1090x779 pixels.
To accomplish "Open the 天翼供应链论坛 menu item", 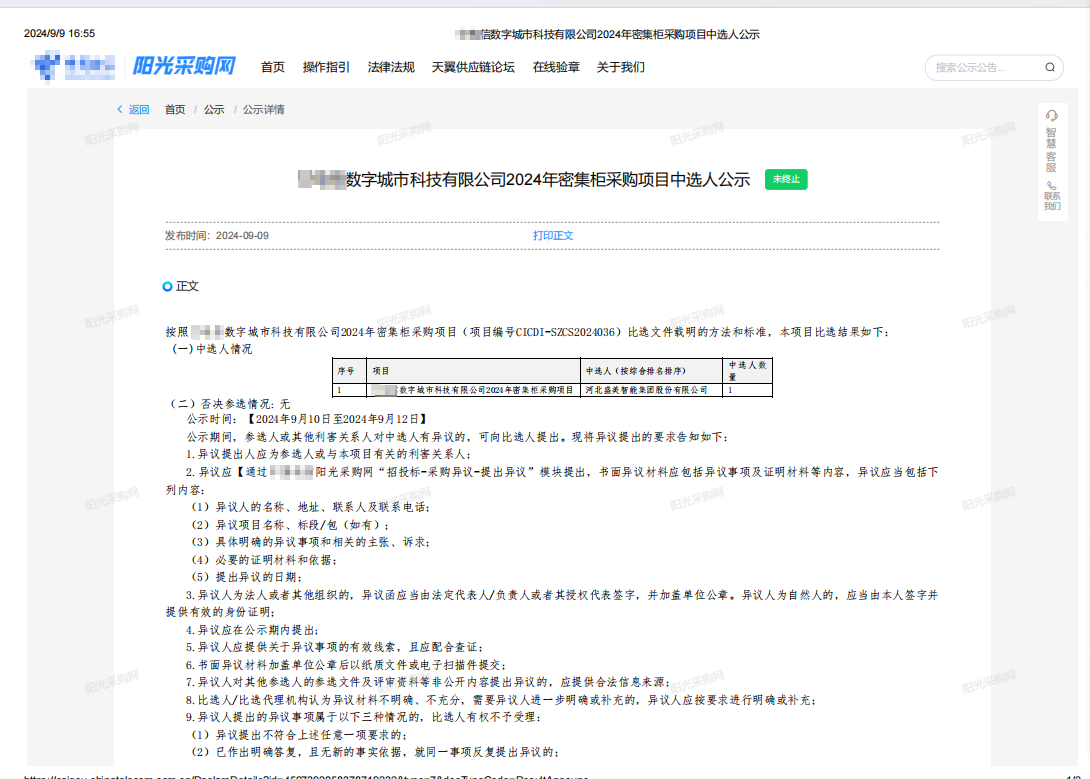I will coord(473,67).
